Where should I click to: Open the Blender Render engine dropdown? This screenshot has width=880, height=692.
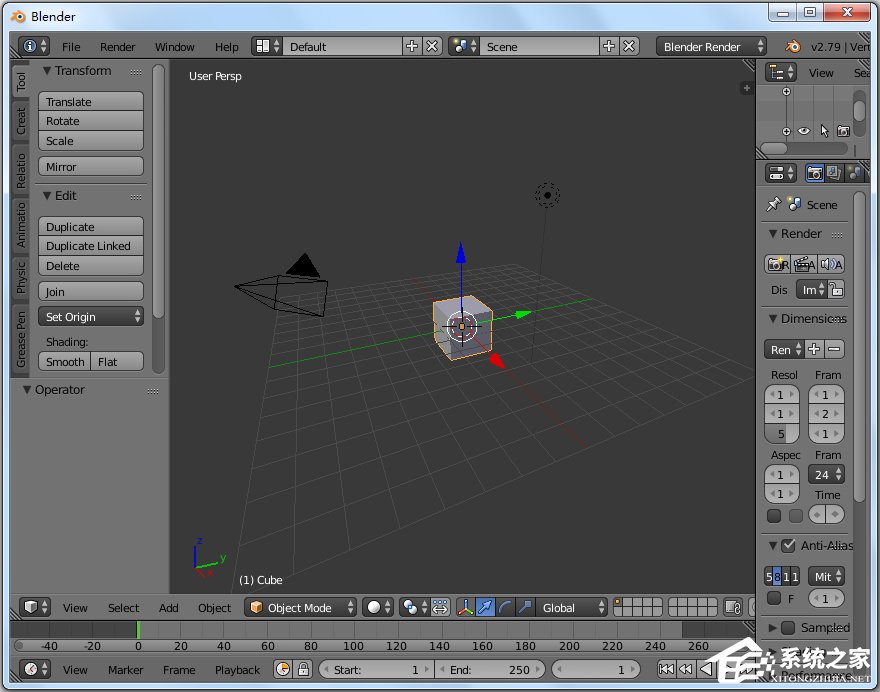pos(711,46)
